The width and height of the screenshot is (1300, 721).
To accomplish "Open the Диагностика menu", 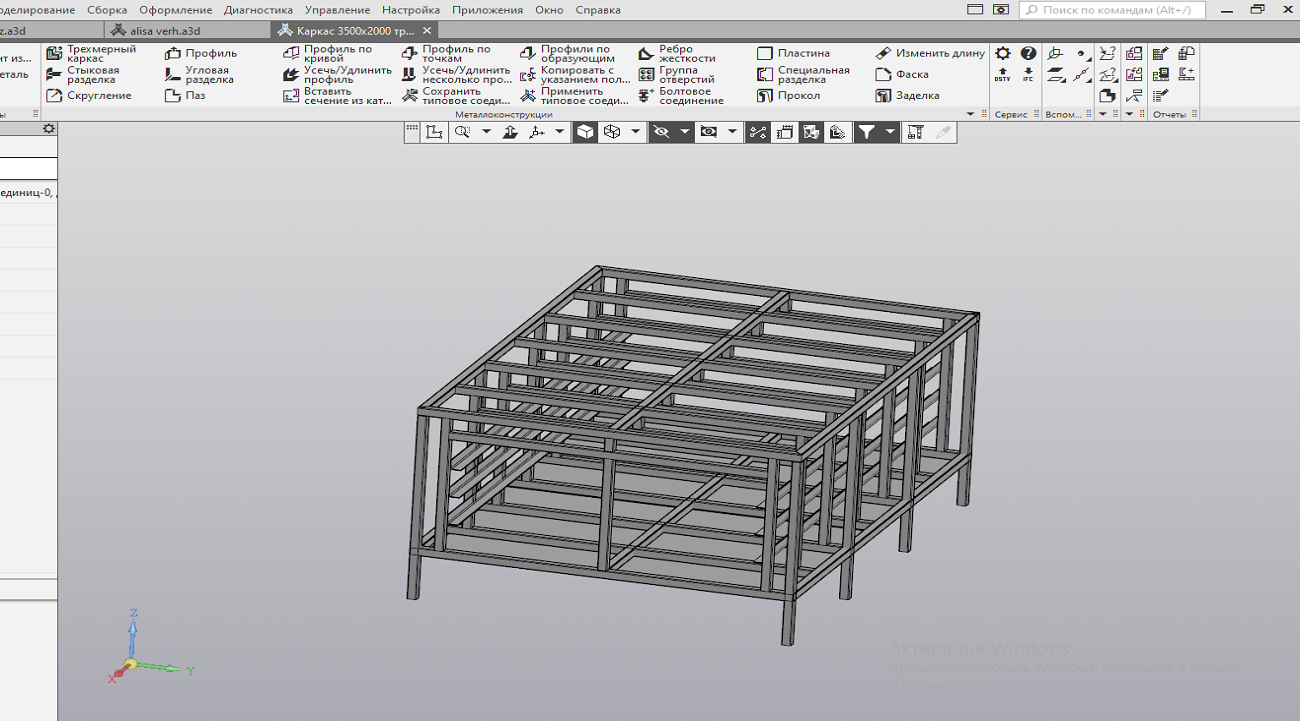I will point(258,10).
